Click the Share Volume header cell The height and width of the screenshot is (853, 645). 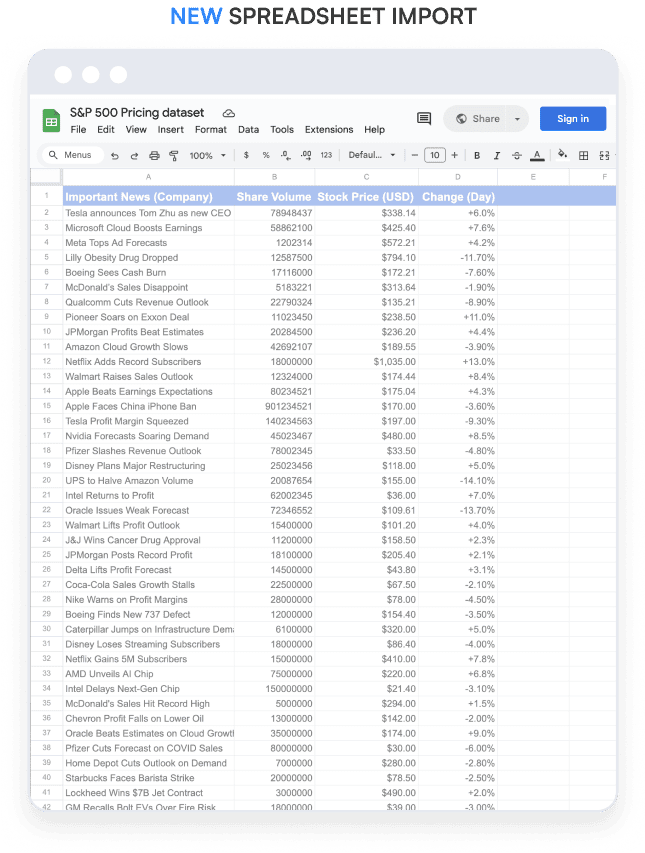[x=275, y=196]
